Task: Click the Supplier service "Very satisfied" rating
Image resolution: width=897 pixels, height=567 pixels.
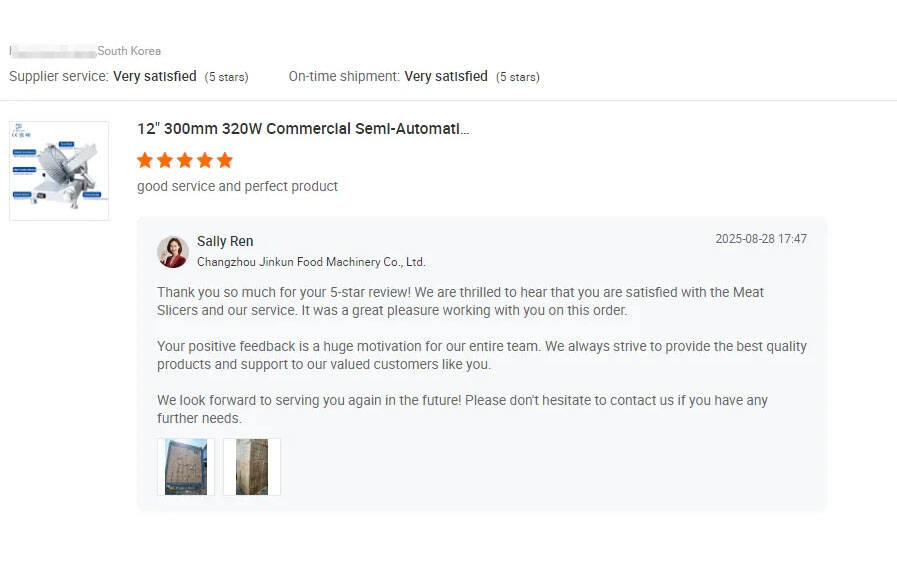Action: coord(155,76)
